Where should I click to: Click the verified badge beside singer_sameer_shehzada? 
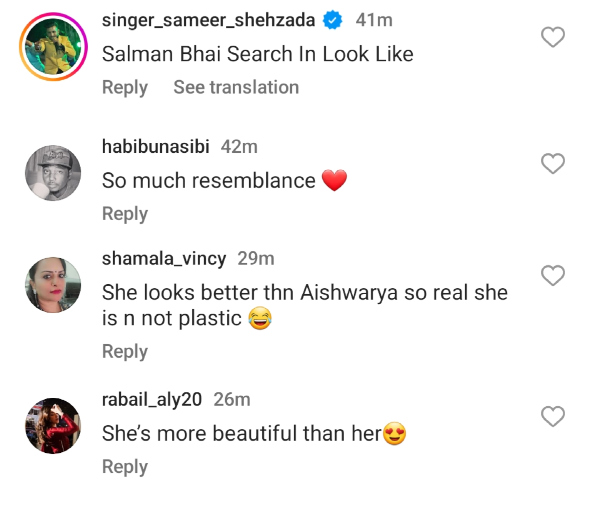pyautogui.click(x=333, y=20)
